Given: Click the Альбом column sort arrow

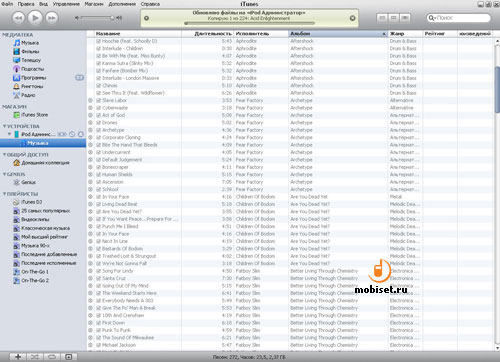Looking at the screenshot, I should (x=384, y=34).
